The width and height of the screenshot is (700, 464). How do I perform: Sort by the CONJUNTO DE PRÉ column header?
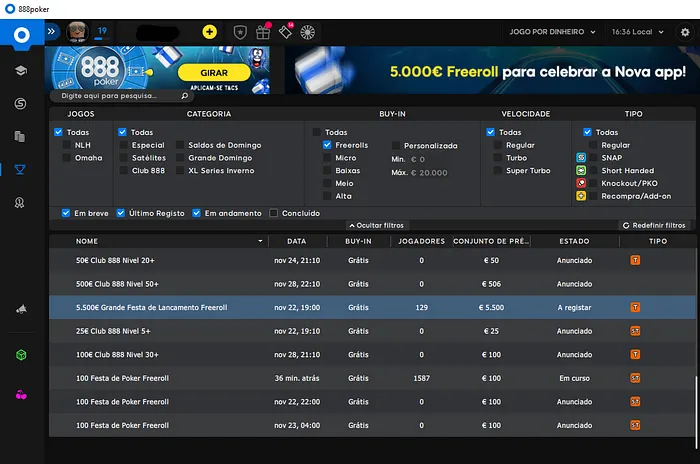pos(491,241)
